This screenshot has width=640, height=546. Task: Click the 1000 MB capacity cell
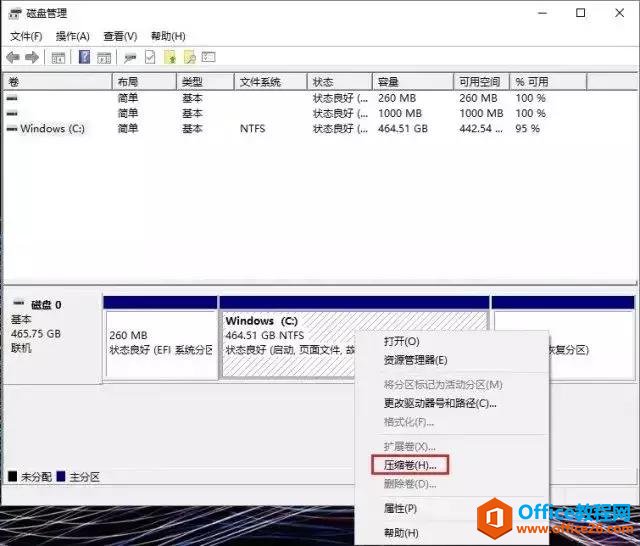click(400, 113)
